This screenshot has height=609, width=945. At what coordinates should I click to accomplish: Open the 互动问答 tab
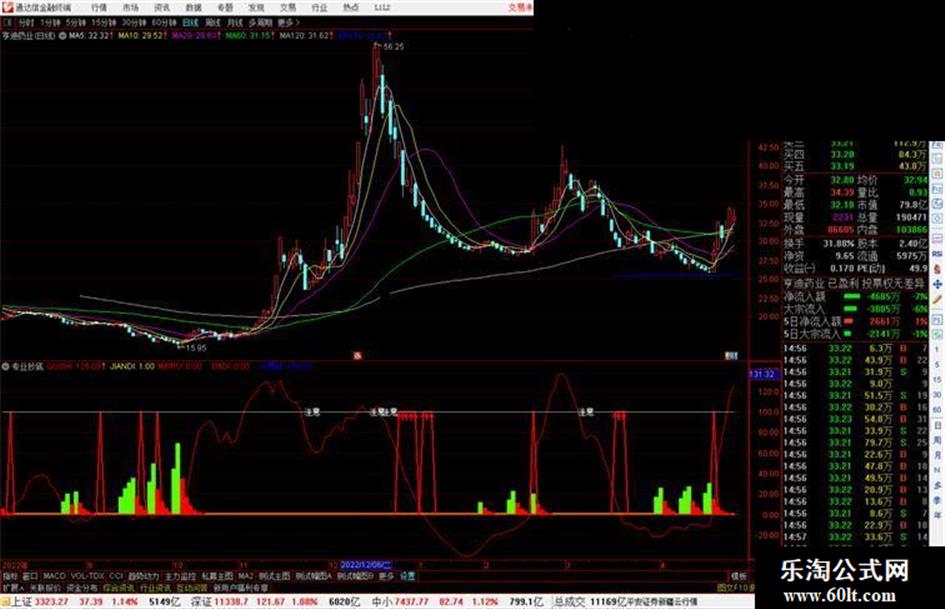[x=192, y=587]
